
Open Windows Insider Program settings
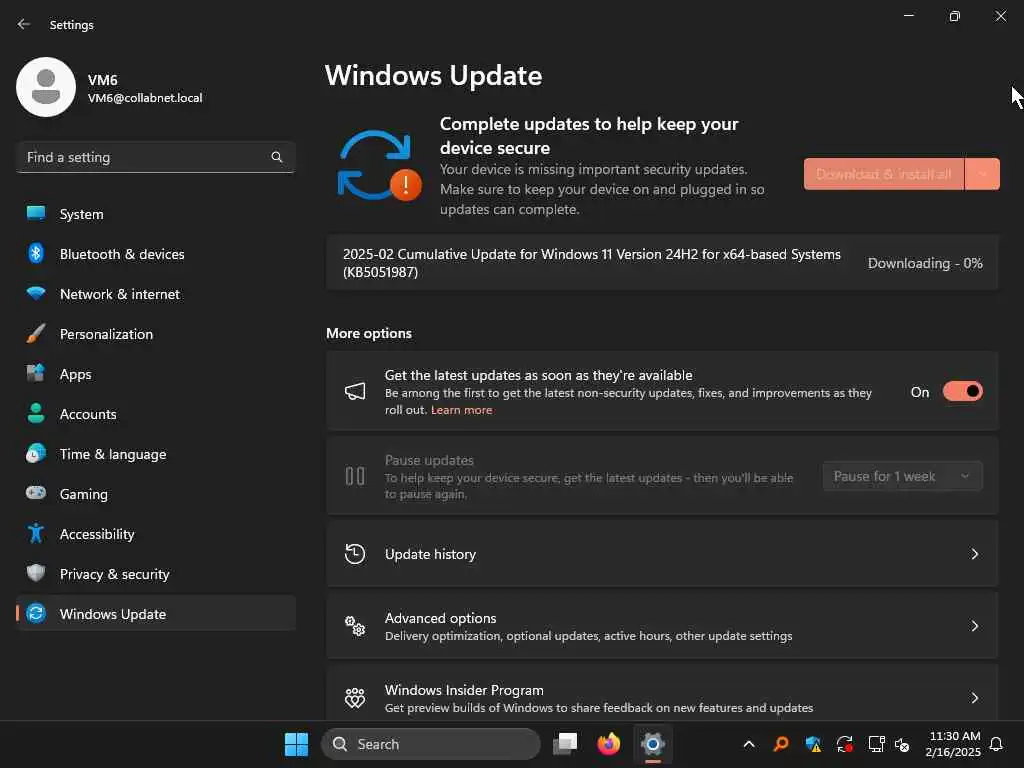pos(662,695)
